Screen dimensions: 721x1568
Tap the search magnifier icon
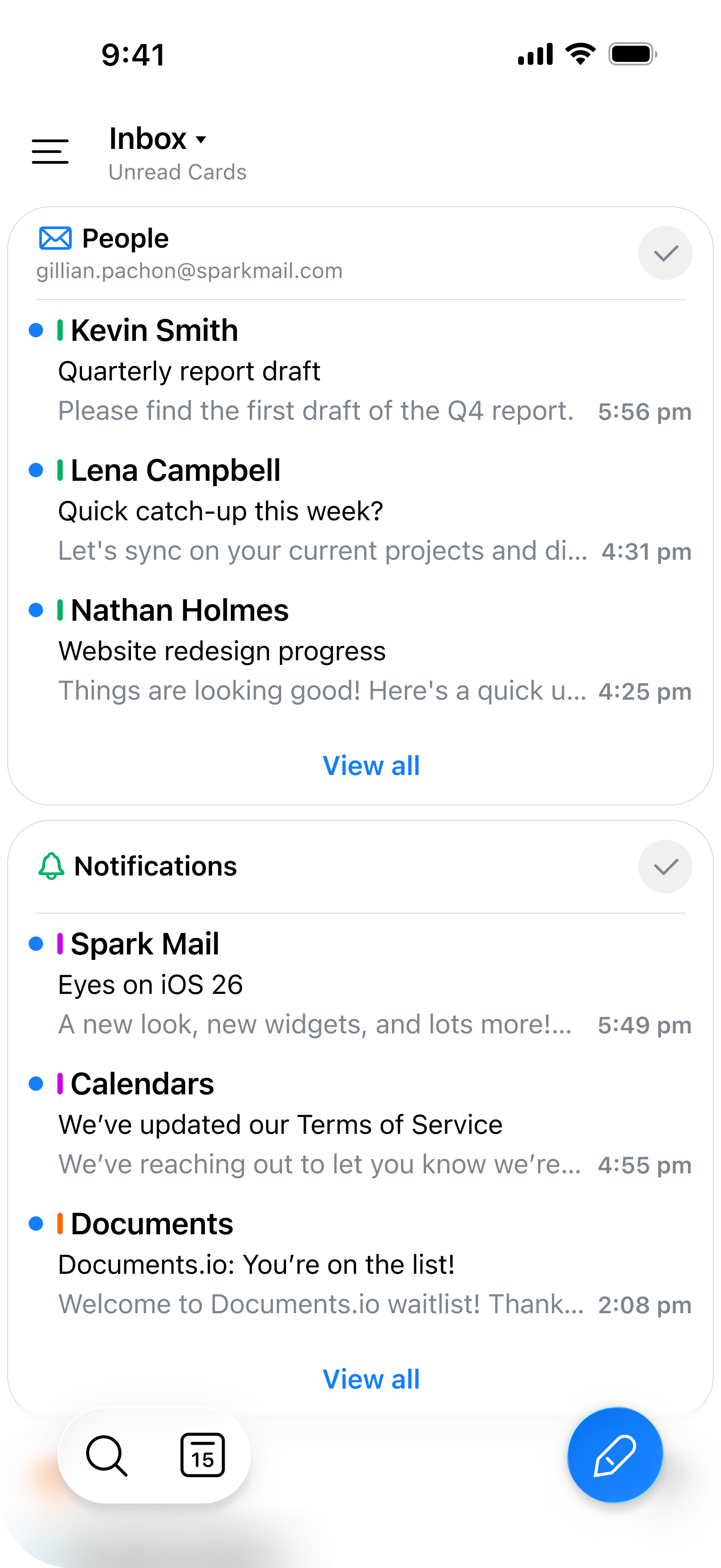[106, 1455]
